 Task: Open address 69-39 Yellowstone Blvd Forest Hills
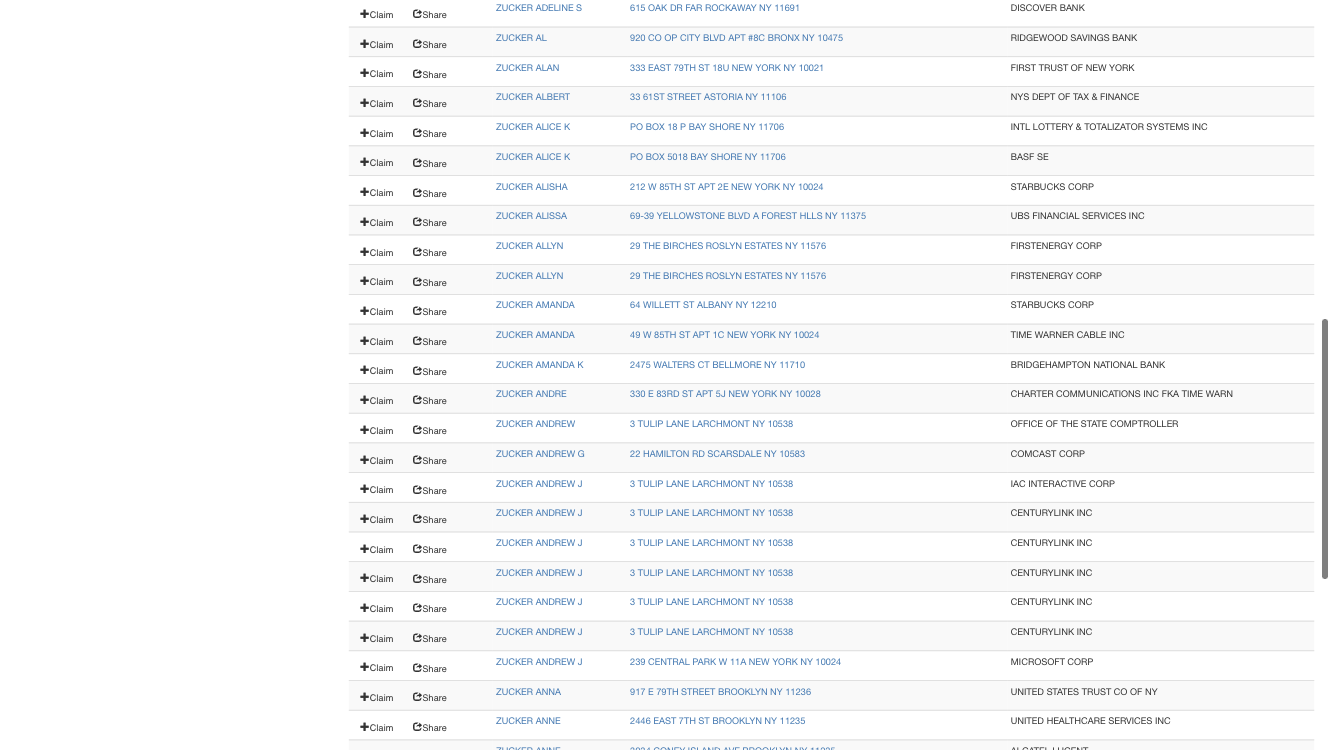pyautogui.click(x=748, y=216)
